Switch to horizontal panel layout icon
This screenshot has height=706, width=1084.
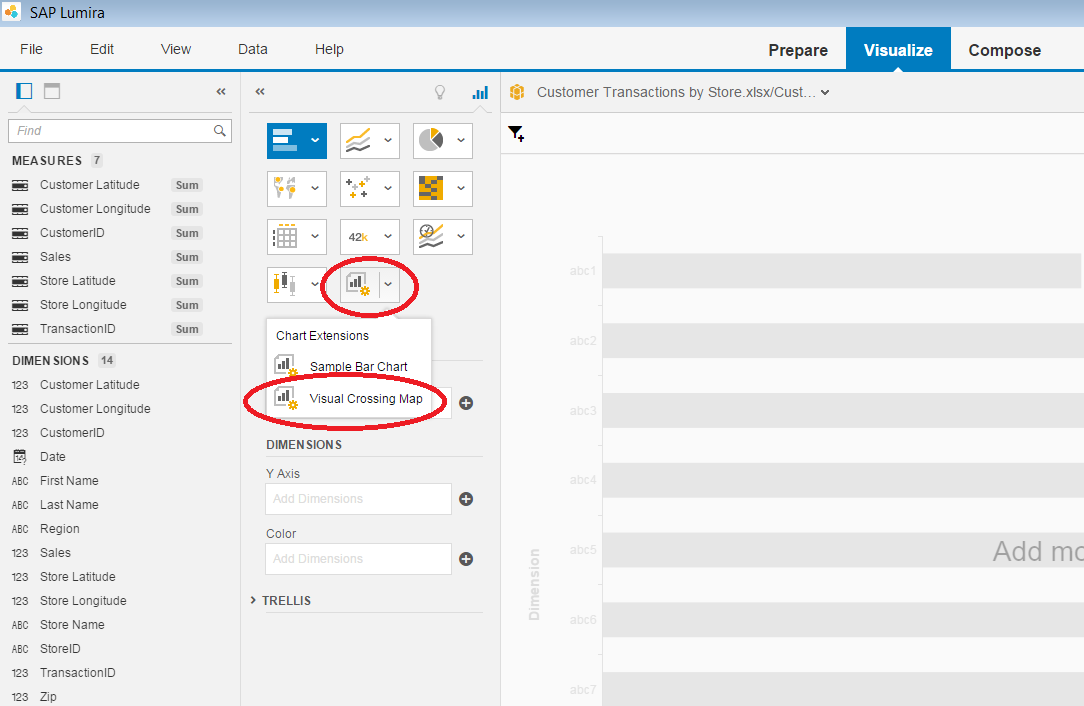(52, 91)
